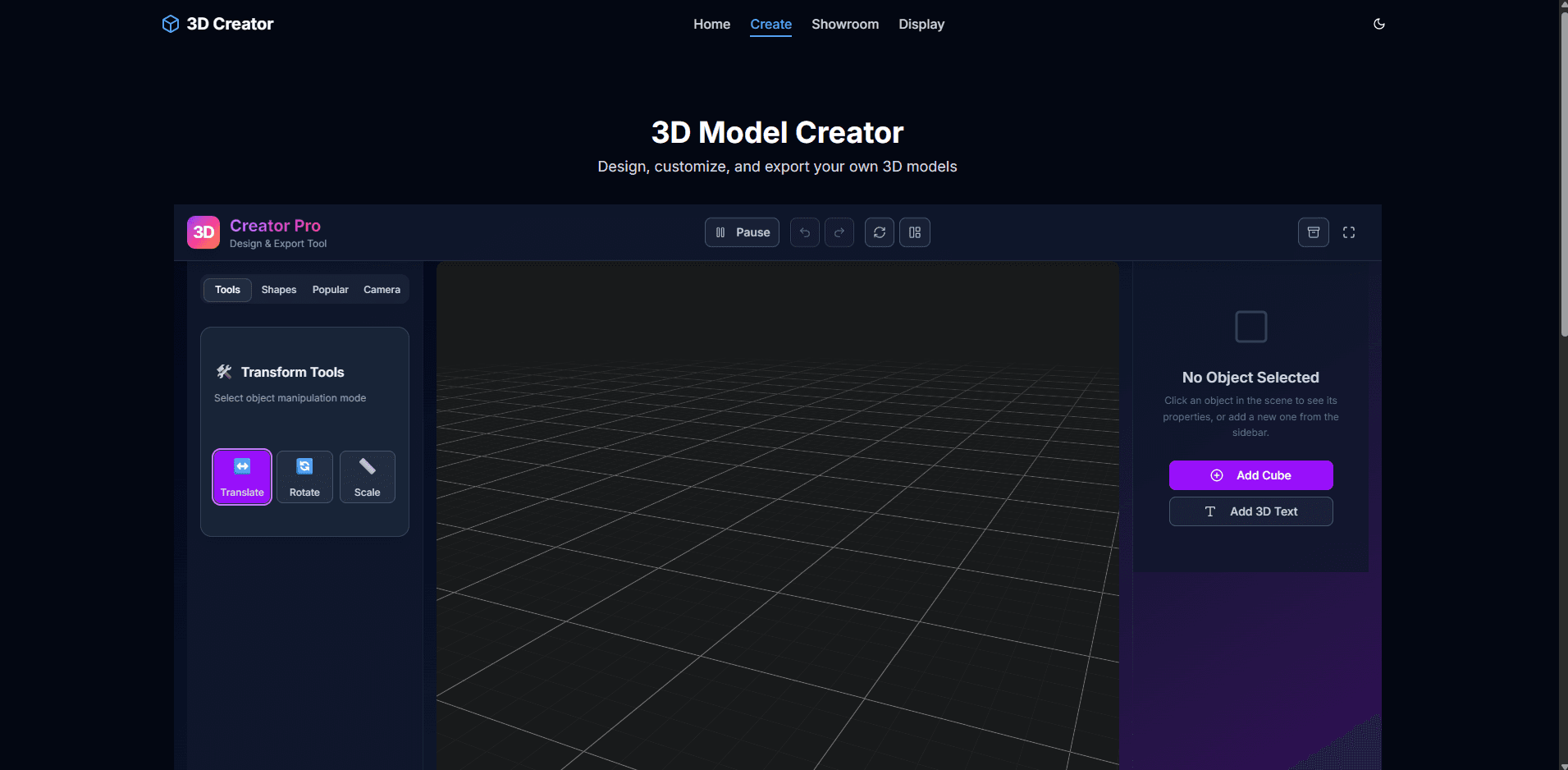Viewport: 1568px width, 770px height.
Task: Navigate to the Showroom page
Action: point(844,24)
